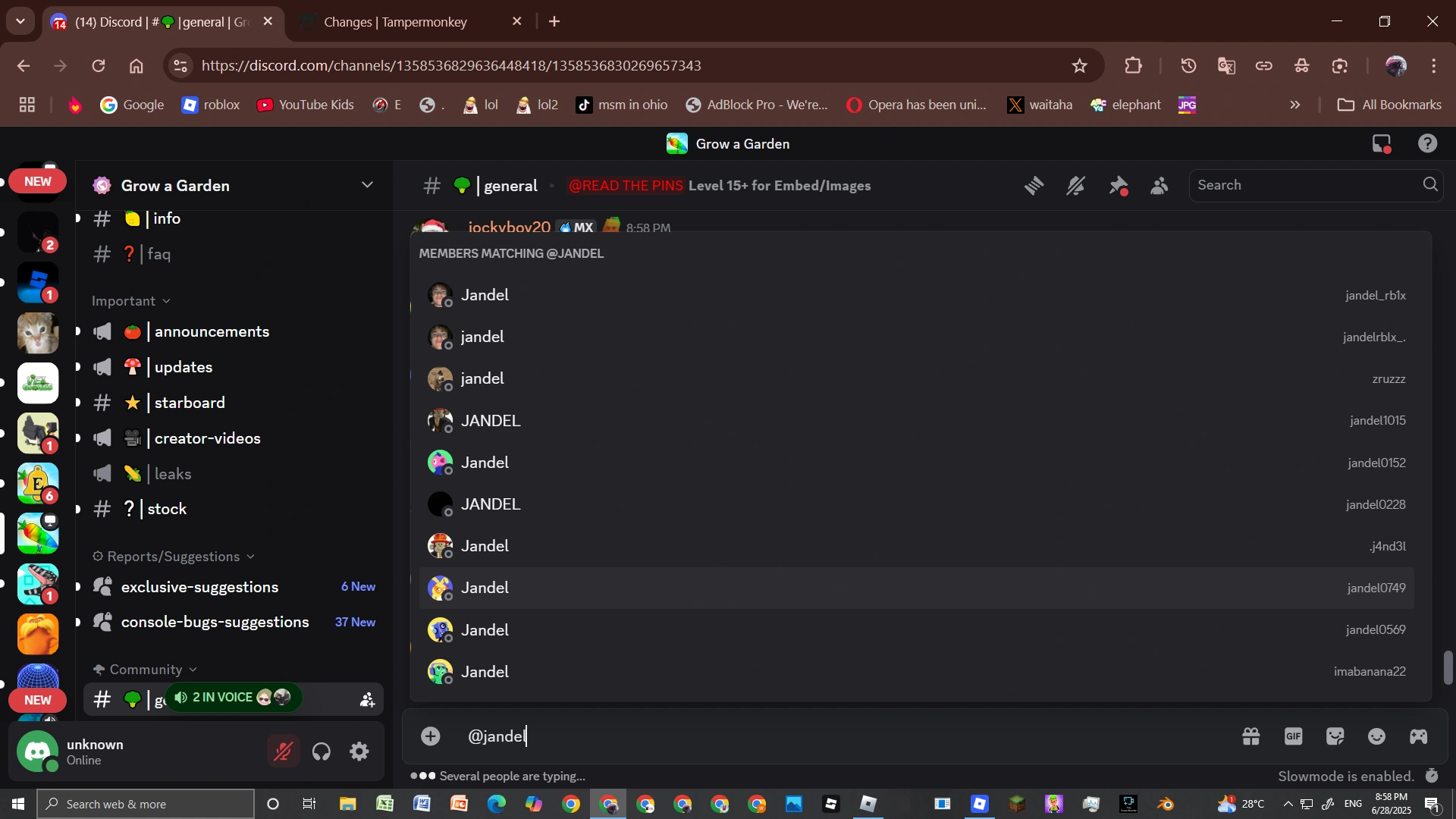Open the Threads icon in channel header
The image size is (1456, 819).
click(1034, 186)
